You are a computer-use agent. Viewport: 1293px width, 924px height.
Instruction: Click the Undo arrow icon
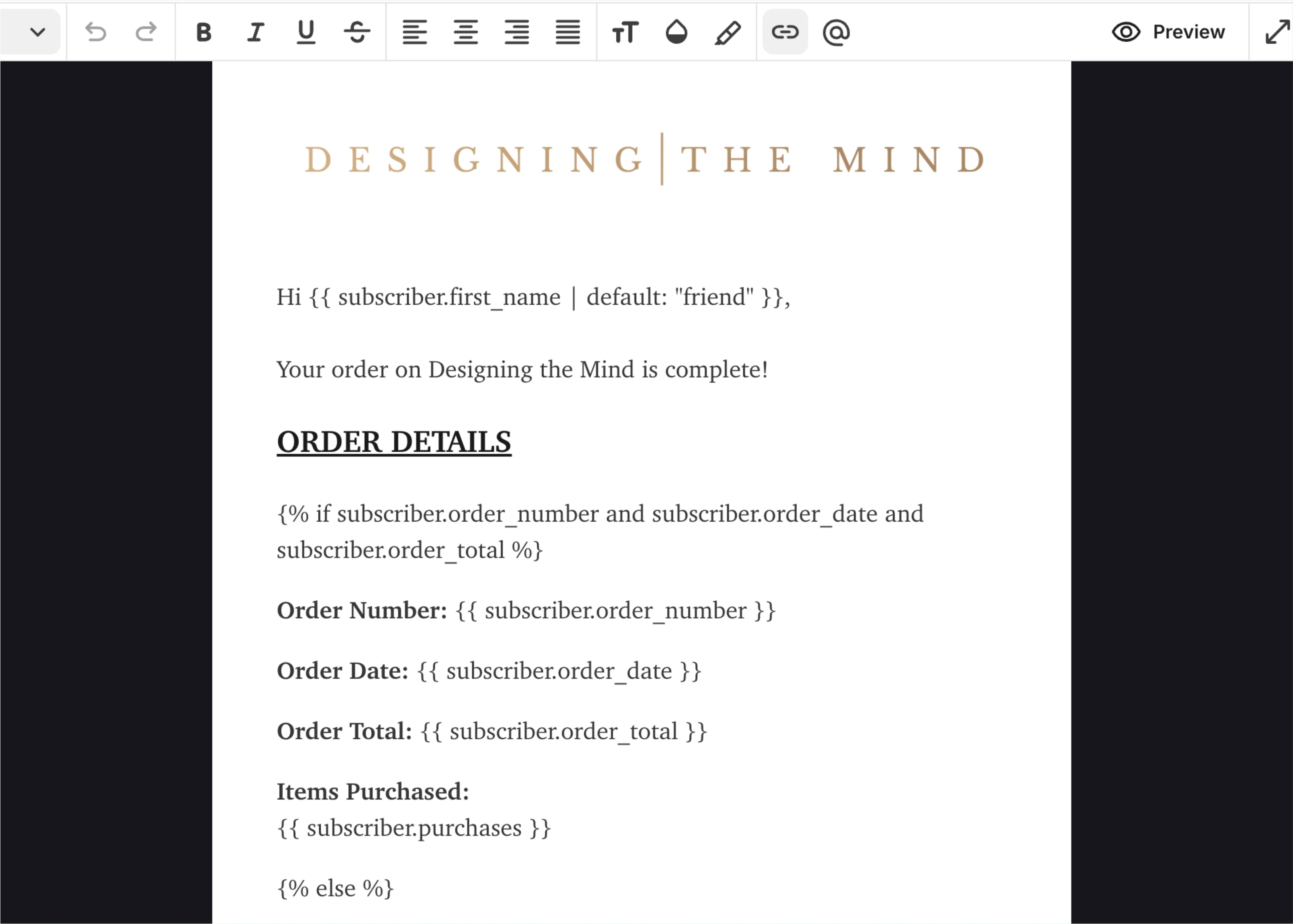point(96,32)
